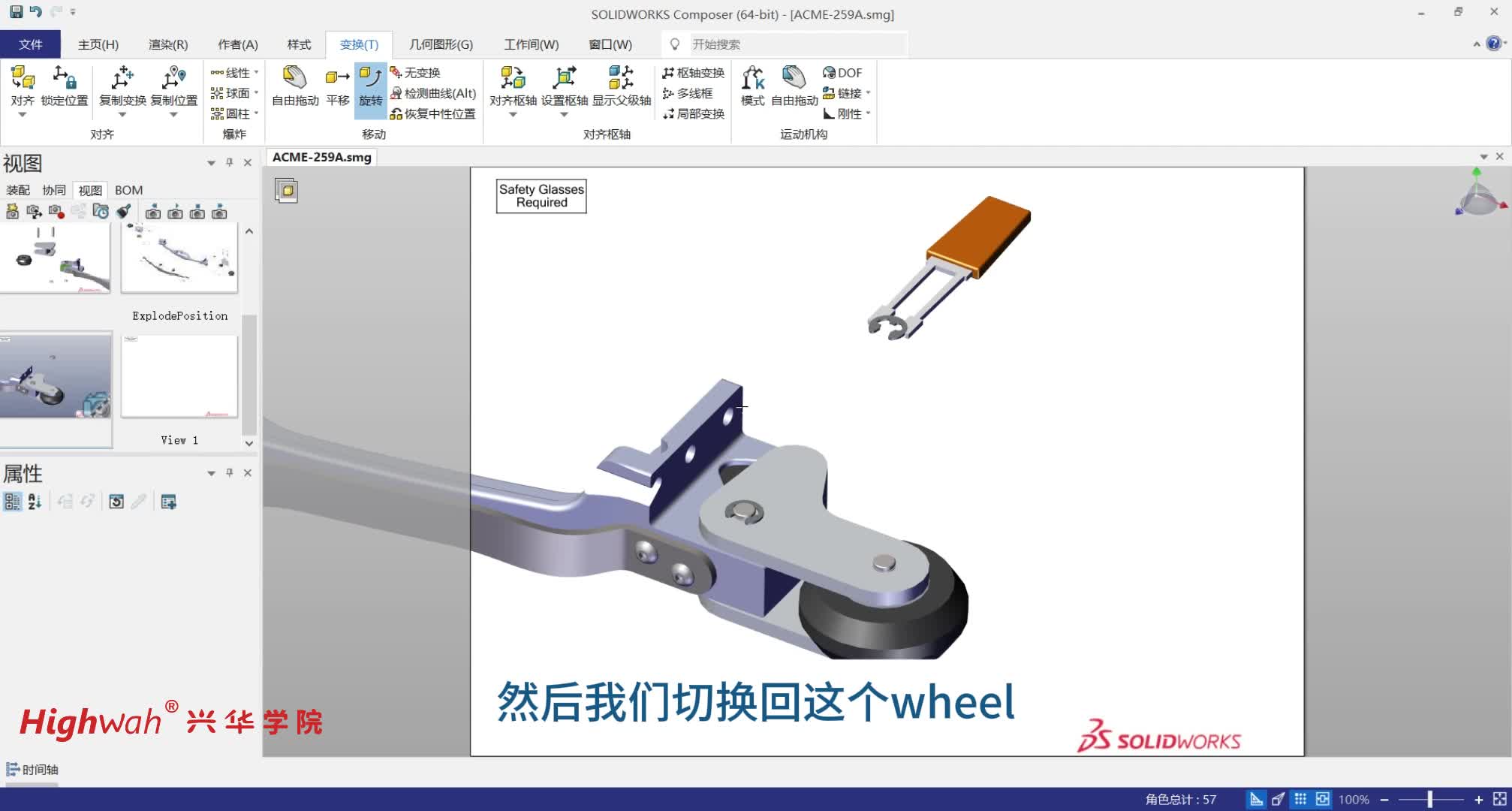This screenshot has width=1512, height=811.
Task: Switch to the 装配 panel tab
Action: point(18,190)
